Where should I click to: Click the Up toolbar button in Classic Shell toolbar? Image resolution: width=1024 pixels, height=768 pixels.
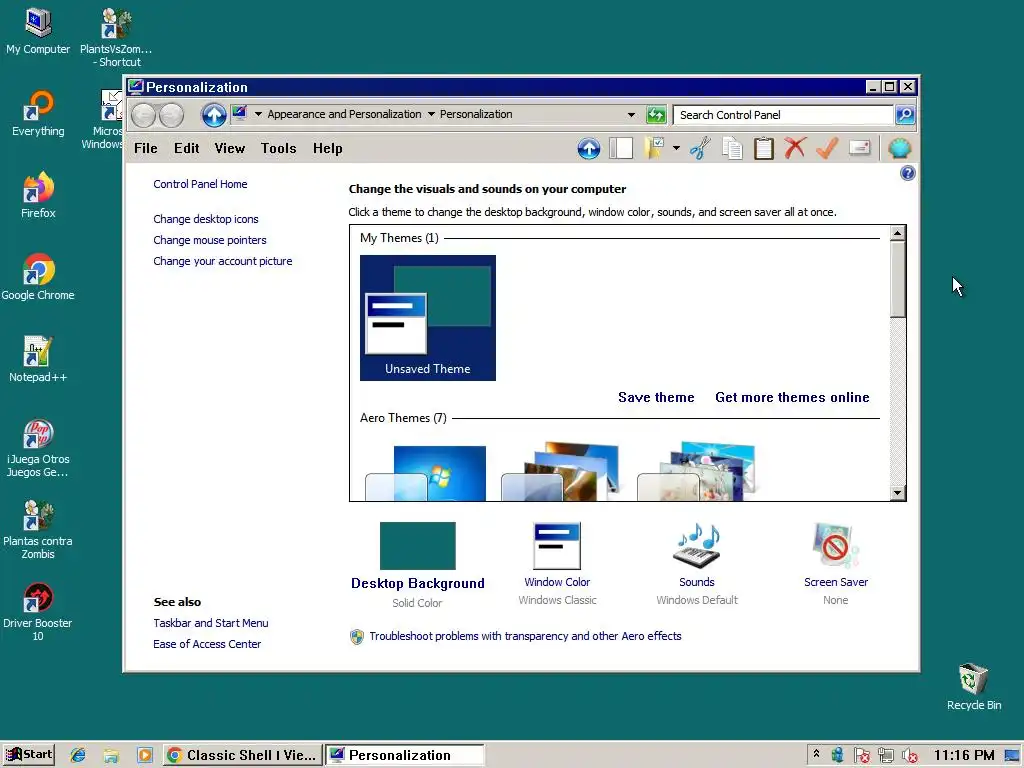tap(588, 149)
